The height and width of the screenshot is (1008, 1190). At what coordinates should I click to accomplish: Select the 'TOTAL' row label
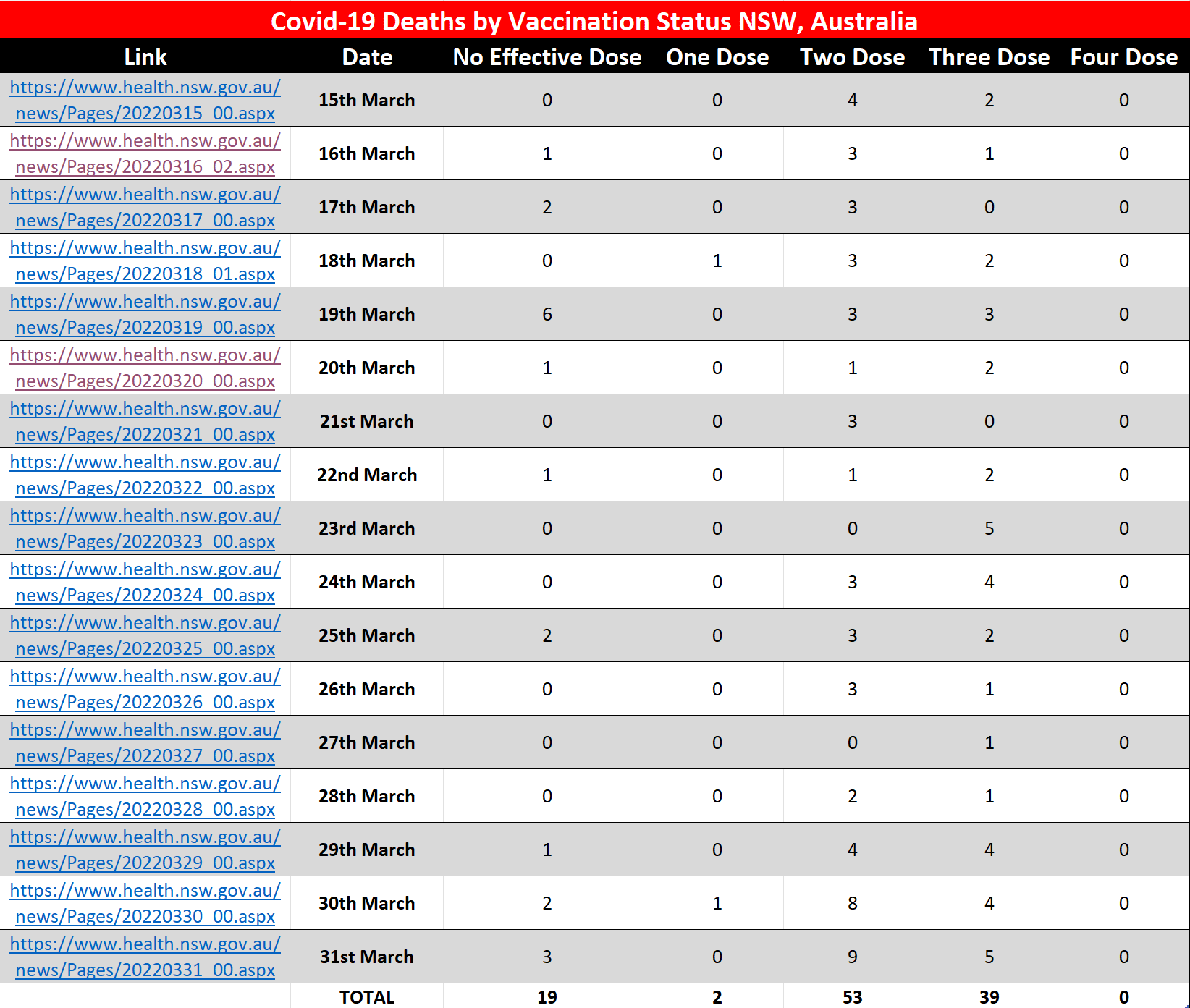click(x=367, y=996)
